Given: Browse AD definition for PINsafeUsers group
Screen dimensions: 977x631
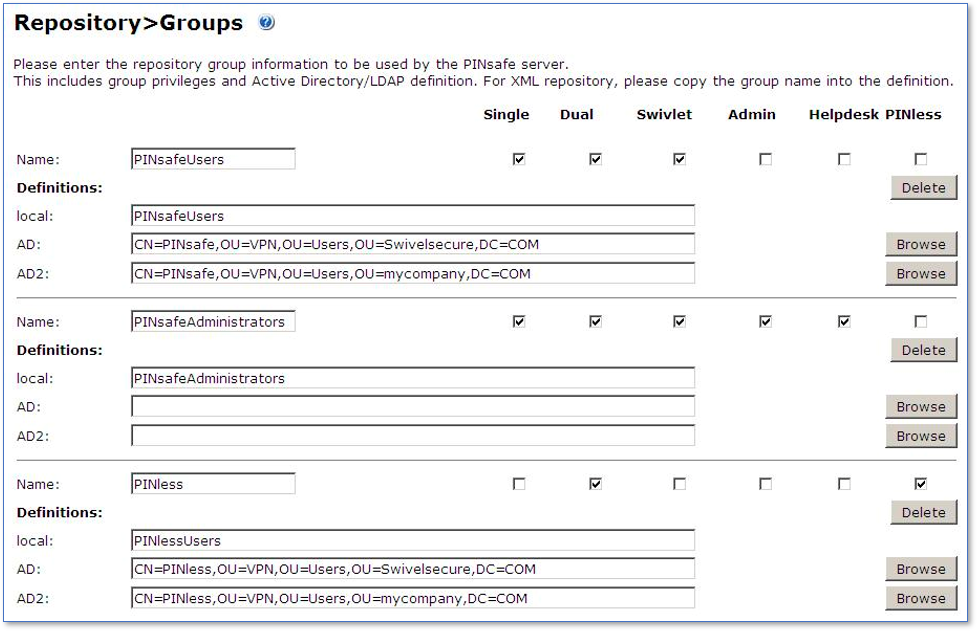Looking at the screenshot, I should pos(921,245).
